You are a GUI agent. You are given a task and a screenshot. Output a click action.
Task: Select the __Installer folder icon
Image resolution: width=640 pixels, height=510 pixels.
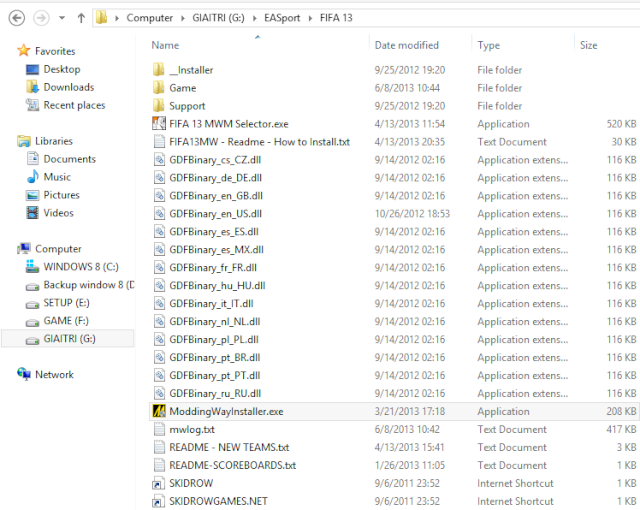[159, 70]
